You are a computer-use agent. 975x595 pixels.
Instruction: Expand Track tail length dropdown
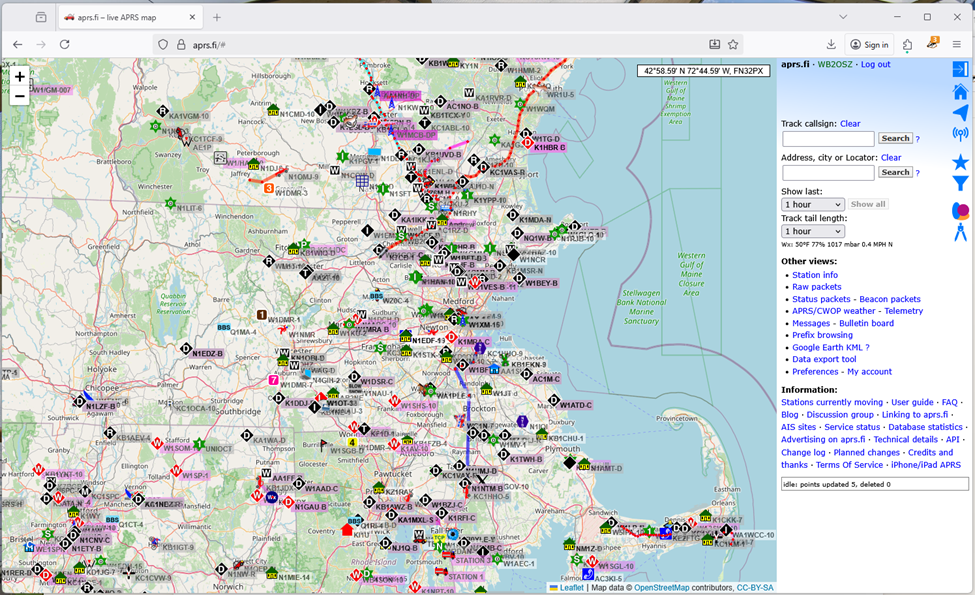click(812, 231)
